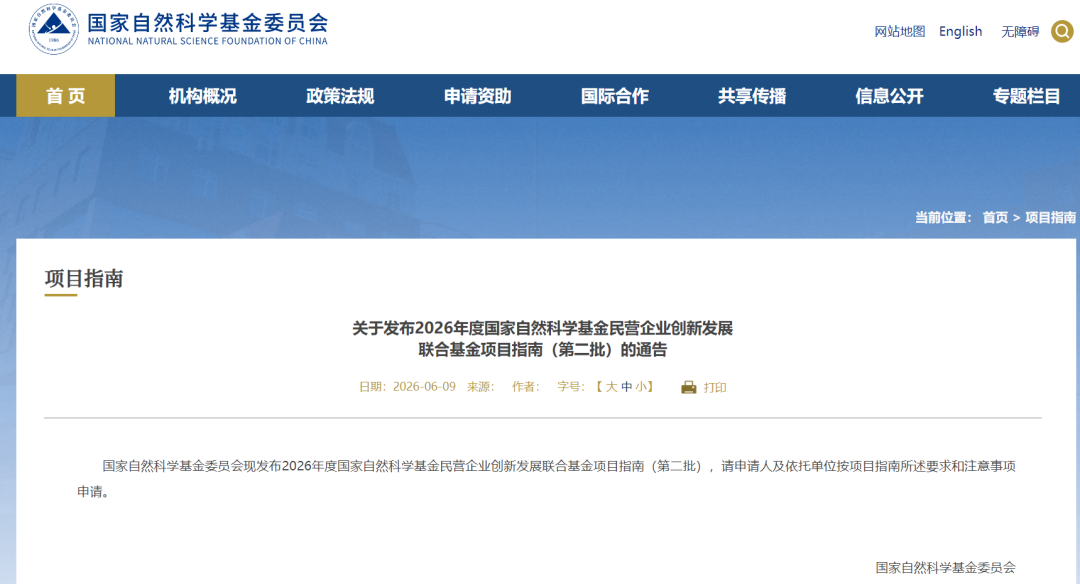Click the printer icon beside 打印
Screen dimensions: 1080x584
point(689,387)
